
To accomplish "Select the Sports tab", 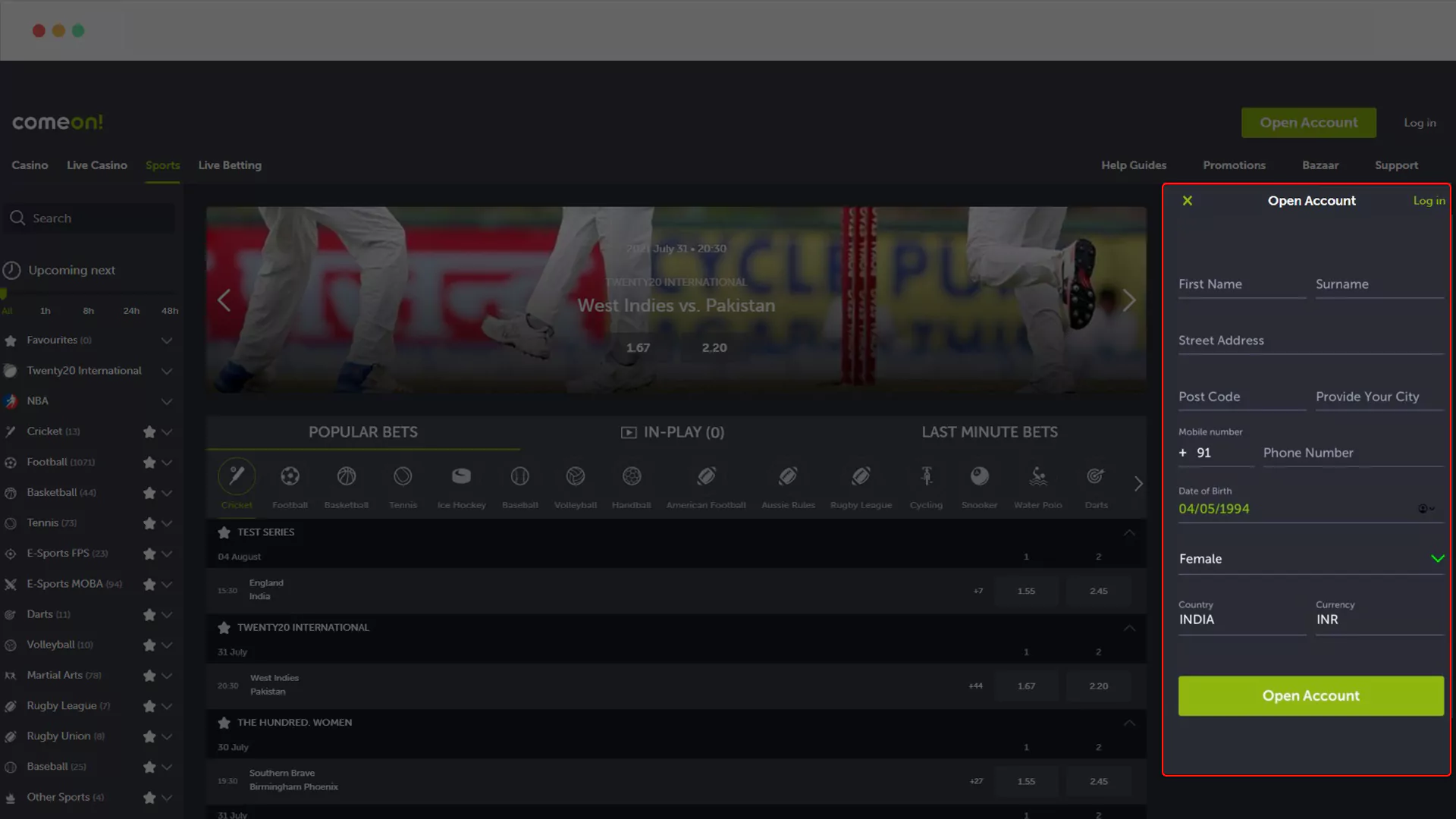I will coord(163,165).
